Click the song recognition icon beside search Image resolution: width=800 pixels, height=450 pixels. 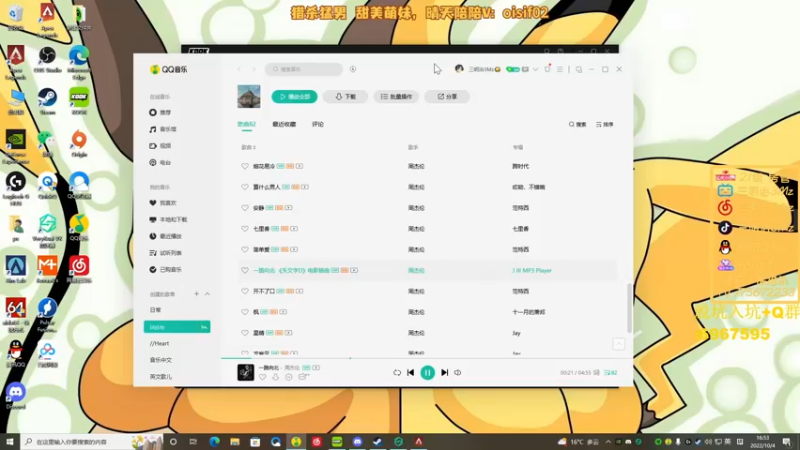coord(353,69)
